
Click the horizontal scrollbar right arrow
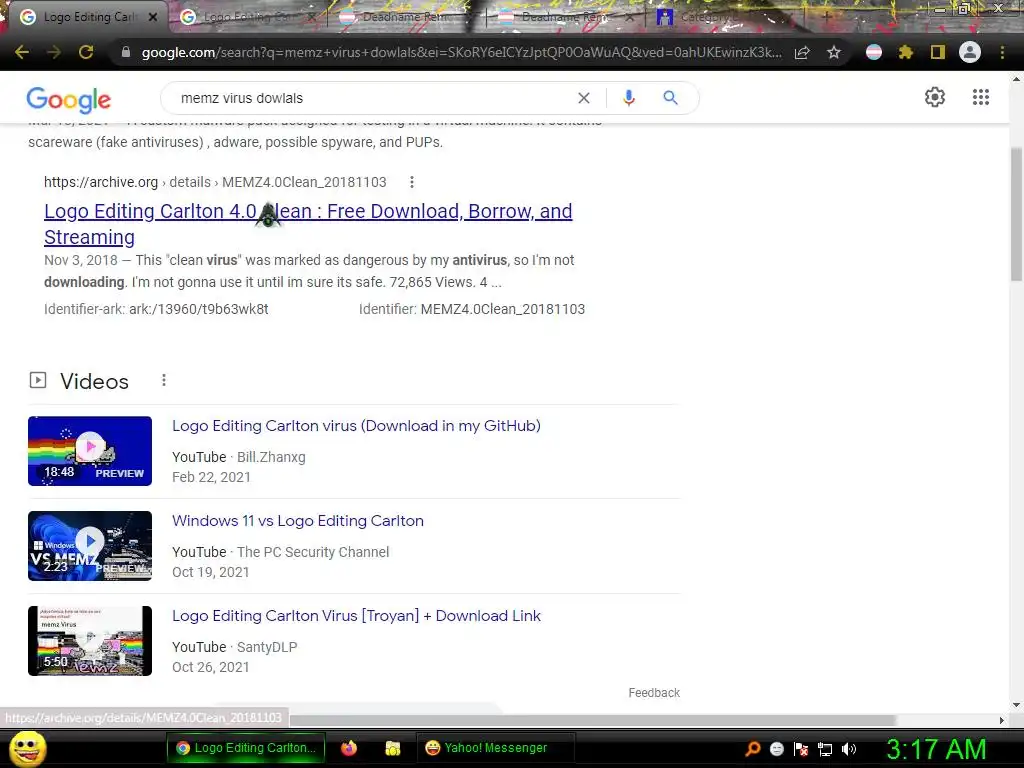1002,720
